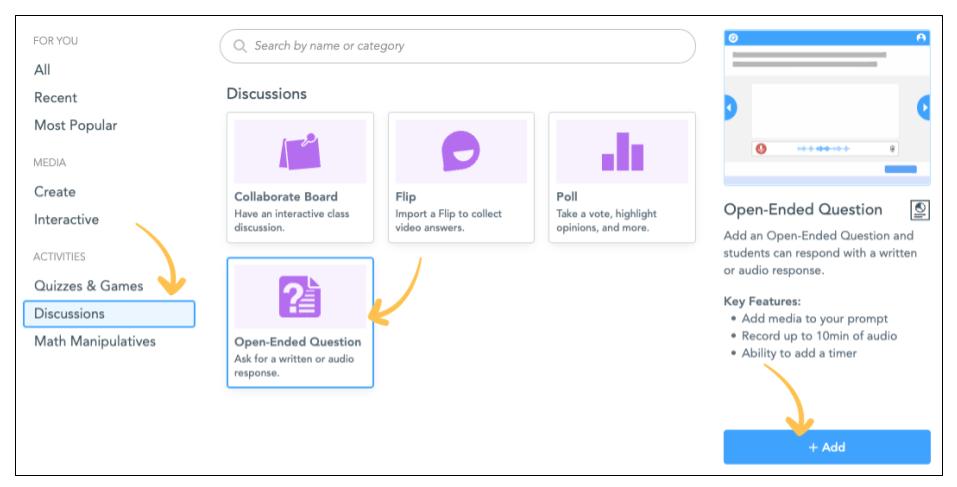Click the Open-Ended Question document icon
This screenshot has width=957, height=487.
[x=299, y=297]
